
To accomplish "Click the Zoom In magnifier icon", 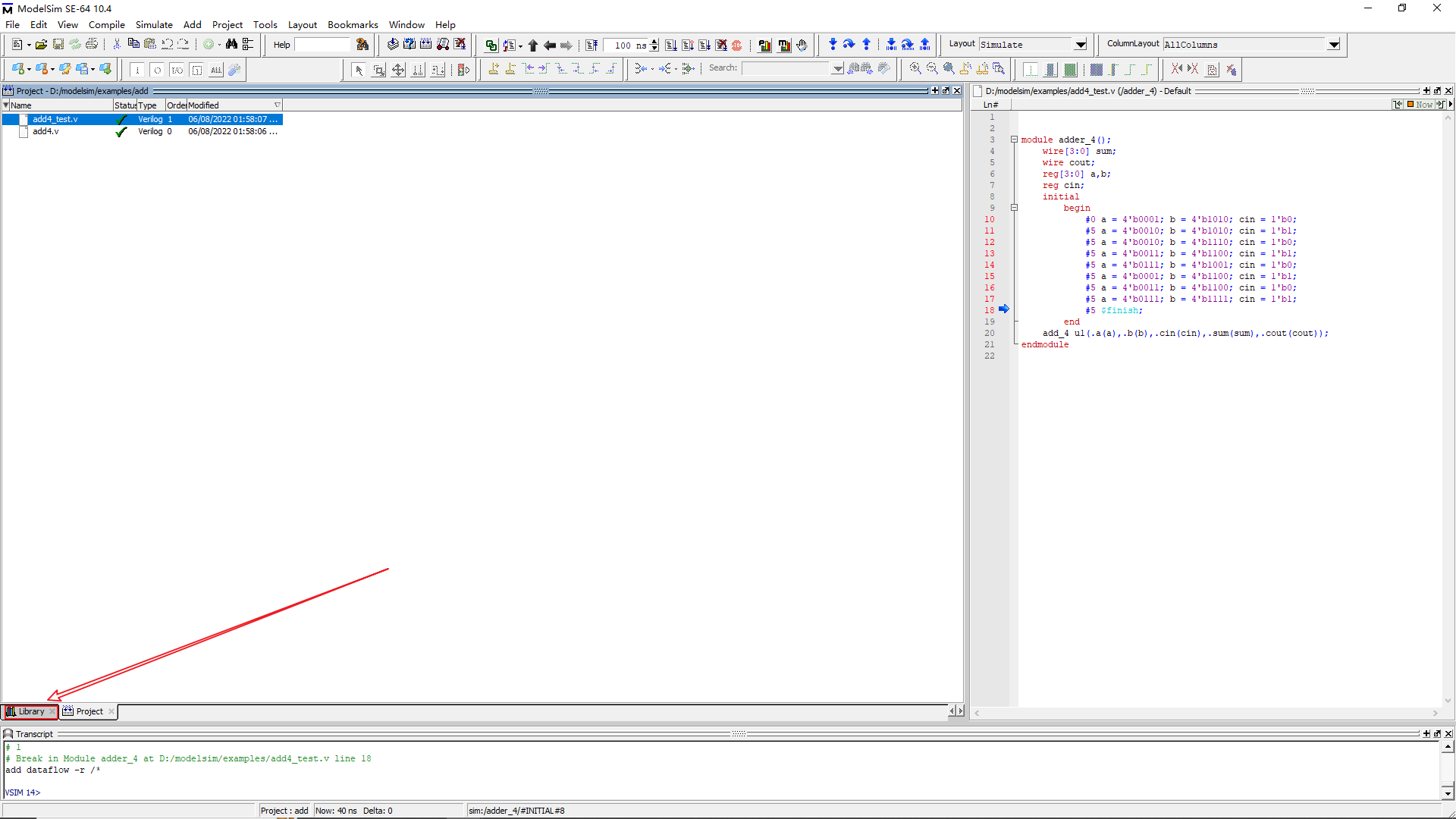I will pyautogui.click(x=915, y=69).
